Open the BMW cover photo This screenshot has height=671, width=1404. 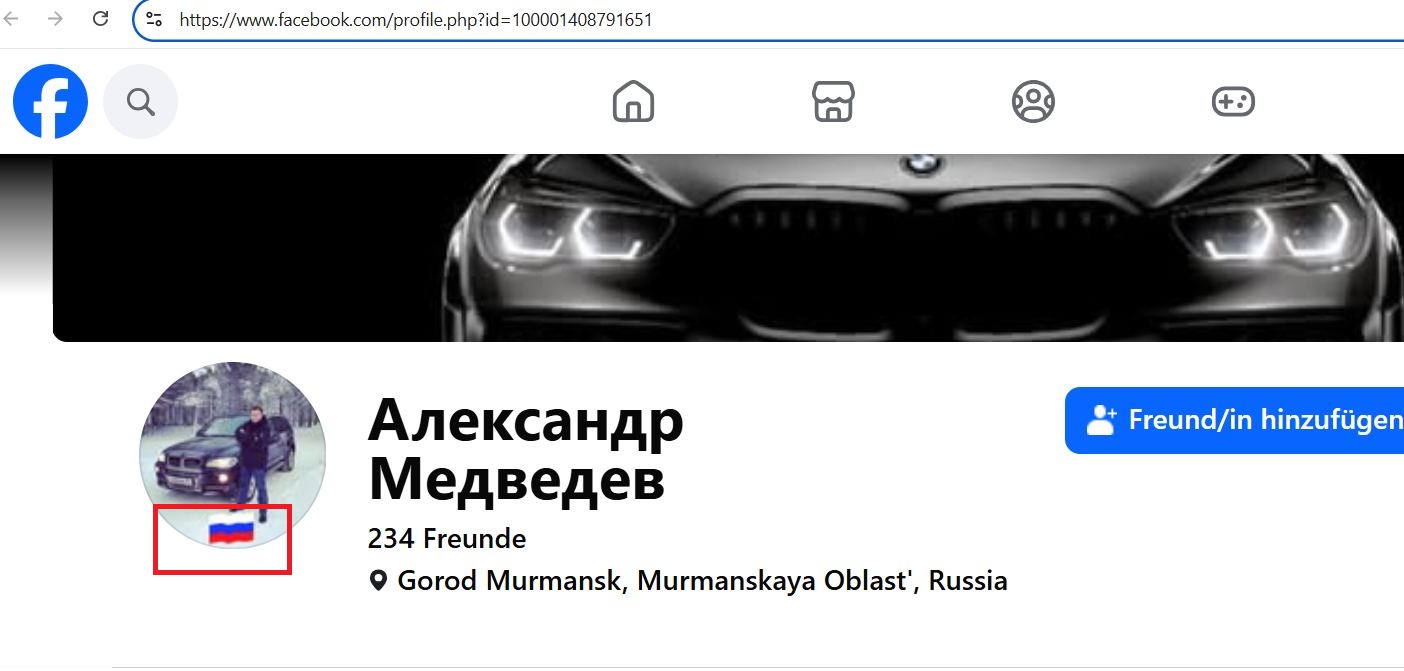[x=728, y=248]
